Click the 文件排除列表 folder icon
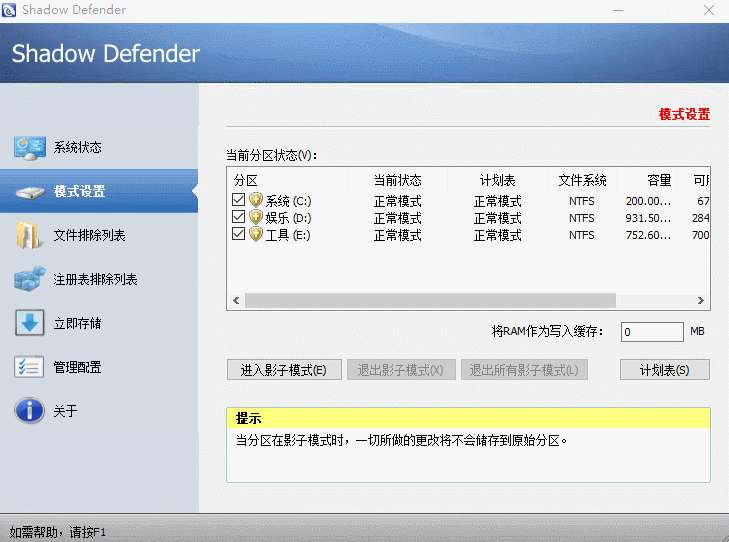The image size is (729, 542). [28, 235]
